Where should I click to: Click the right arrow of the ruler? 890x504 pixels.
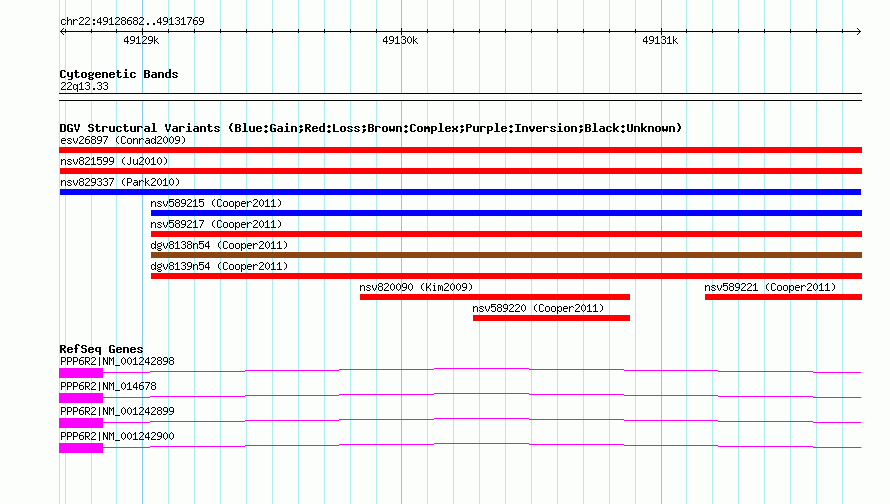pyautogui.click(x=859, y=31)
